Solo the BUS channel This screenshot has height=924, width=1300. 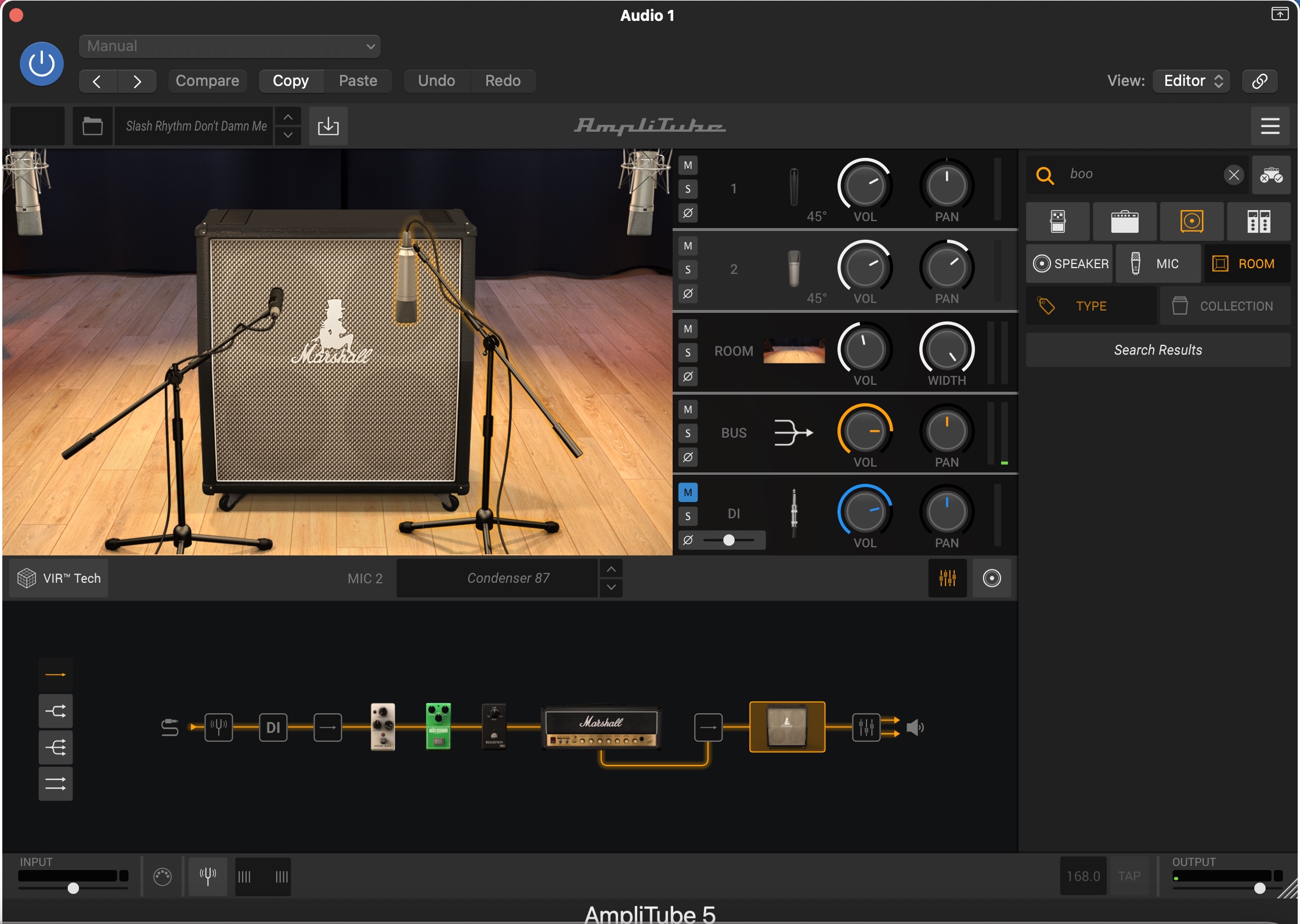[x=688, y=434]
